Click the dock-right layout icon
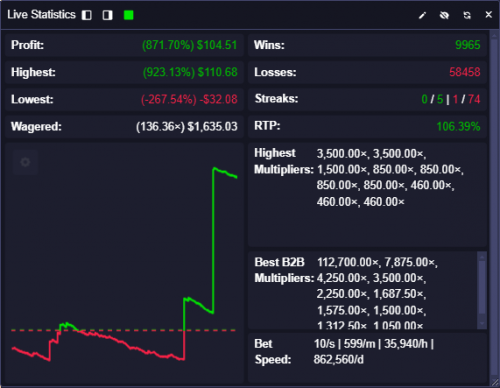 [107, 15]
